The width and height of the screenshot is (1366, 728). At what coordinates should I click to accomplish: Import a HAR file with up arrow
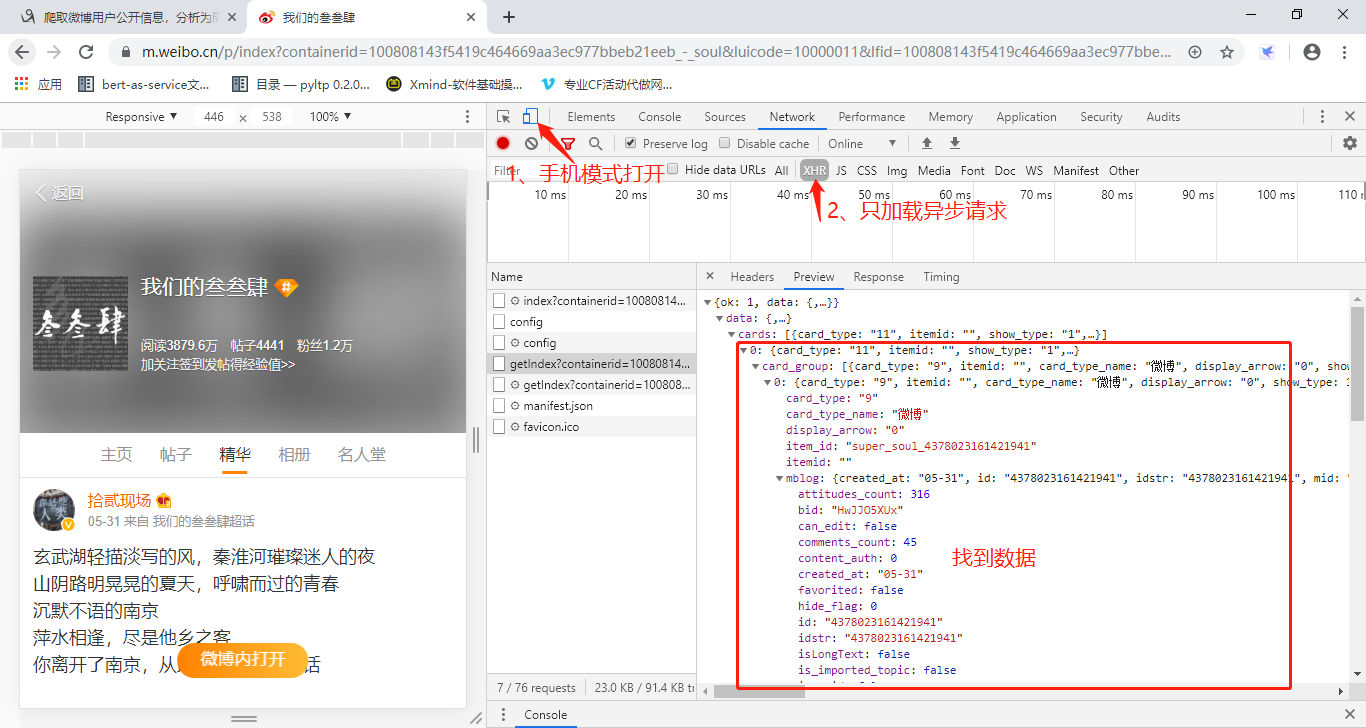(x=927, y=144)
